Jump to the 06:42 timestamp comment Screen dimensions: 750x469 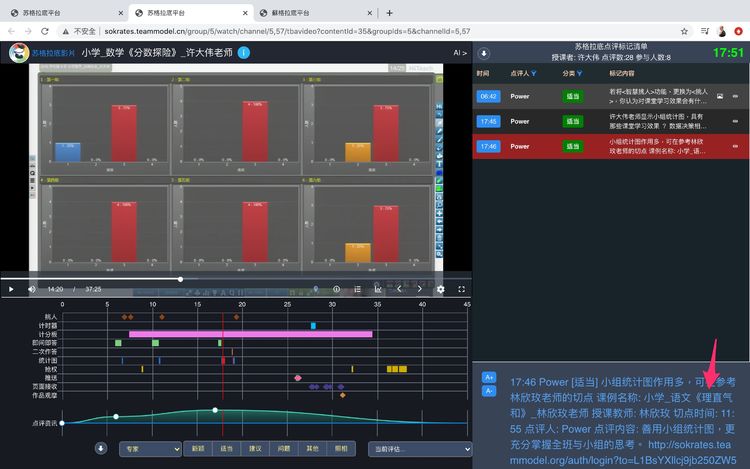(x=489, y=96)
